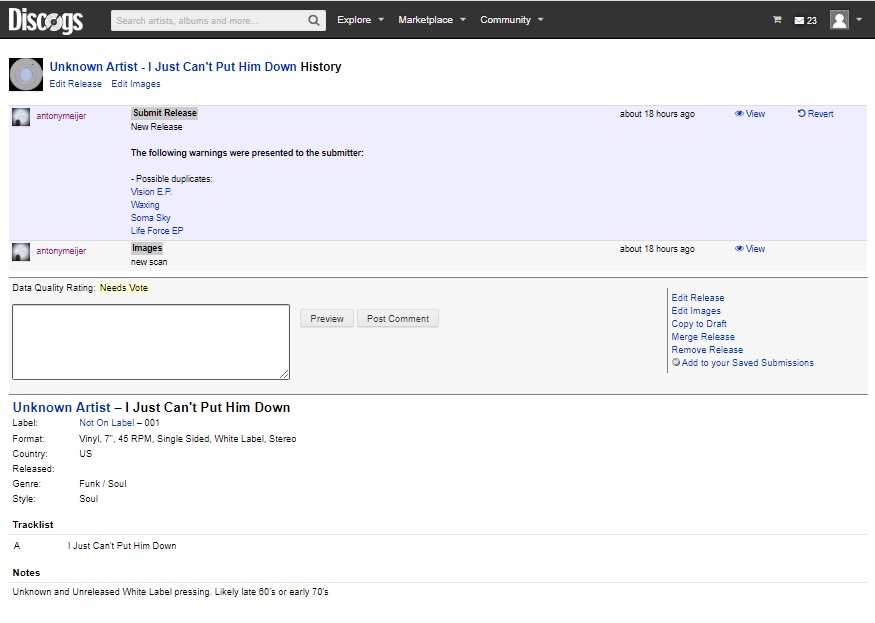Click the 'new scan' comment text
The width and height of the screenshot is (875, 623).
(x=149, y=262)
